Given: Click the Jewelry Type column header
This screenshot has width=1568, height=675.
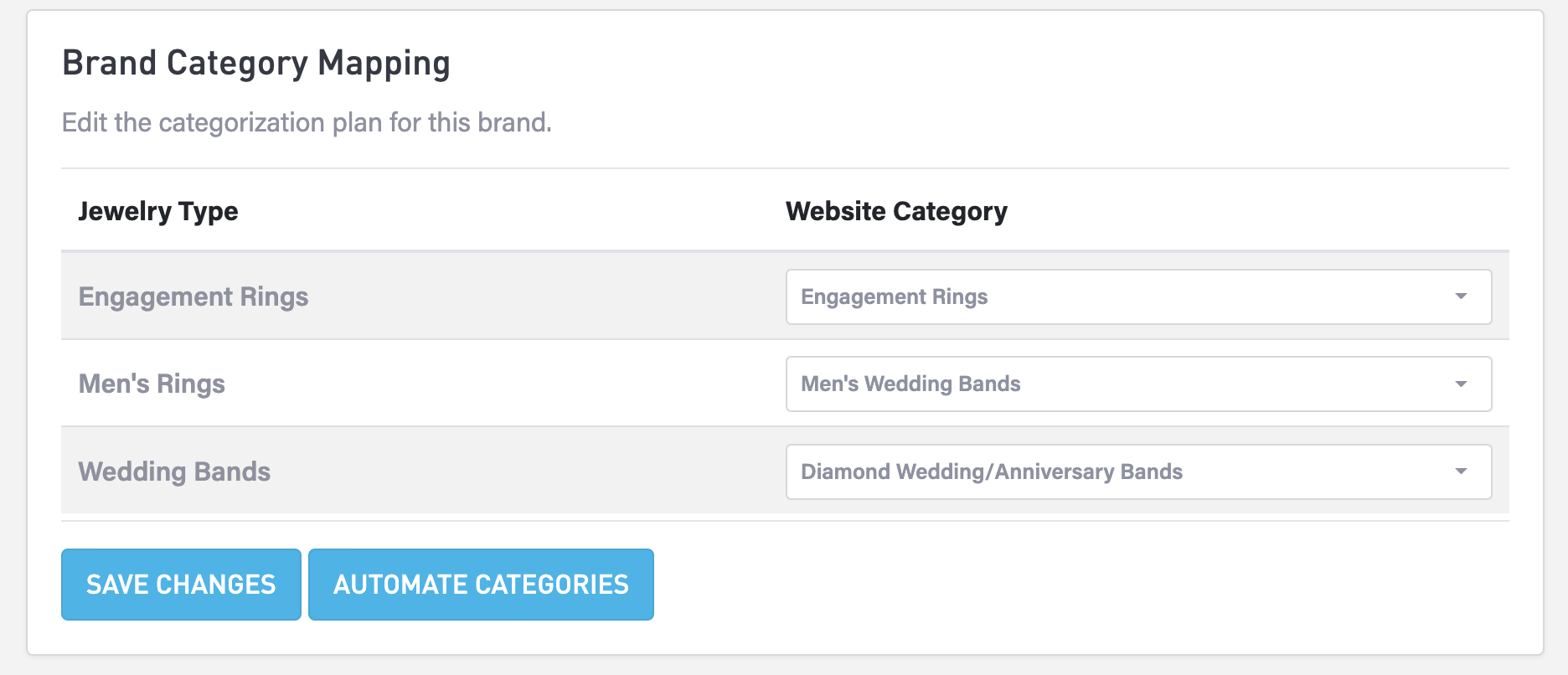Looking at the screenshot, I should click(x=158, y=211).
